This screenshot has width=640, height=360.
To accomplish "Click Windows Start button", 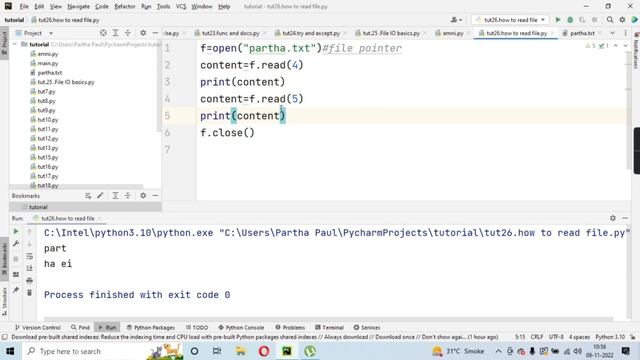I will (10, 351).
